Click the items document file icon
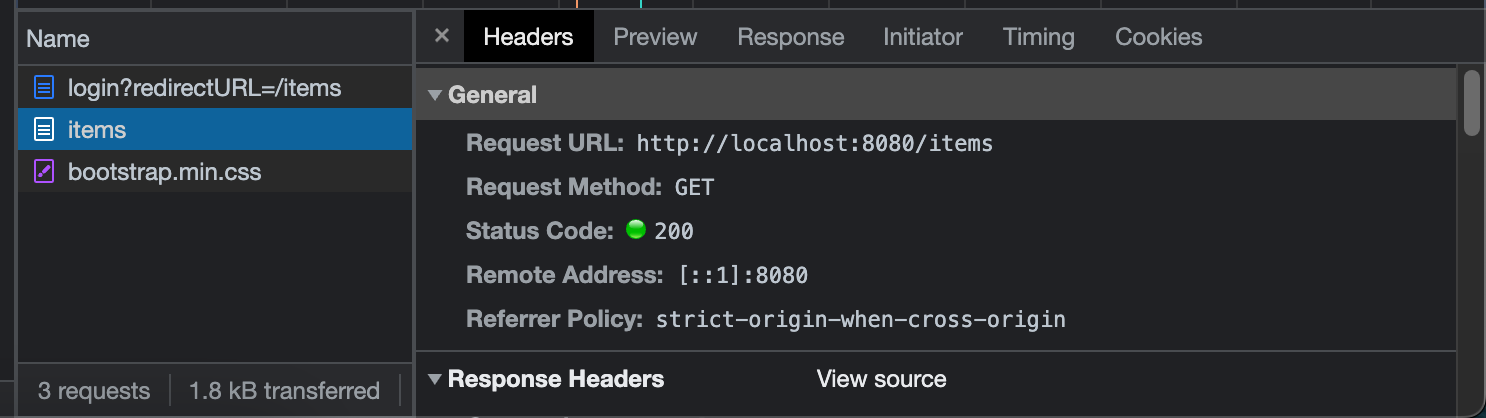 pyautogui.click(x=43, y=130)
